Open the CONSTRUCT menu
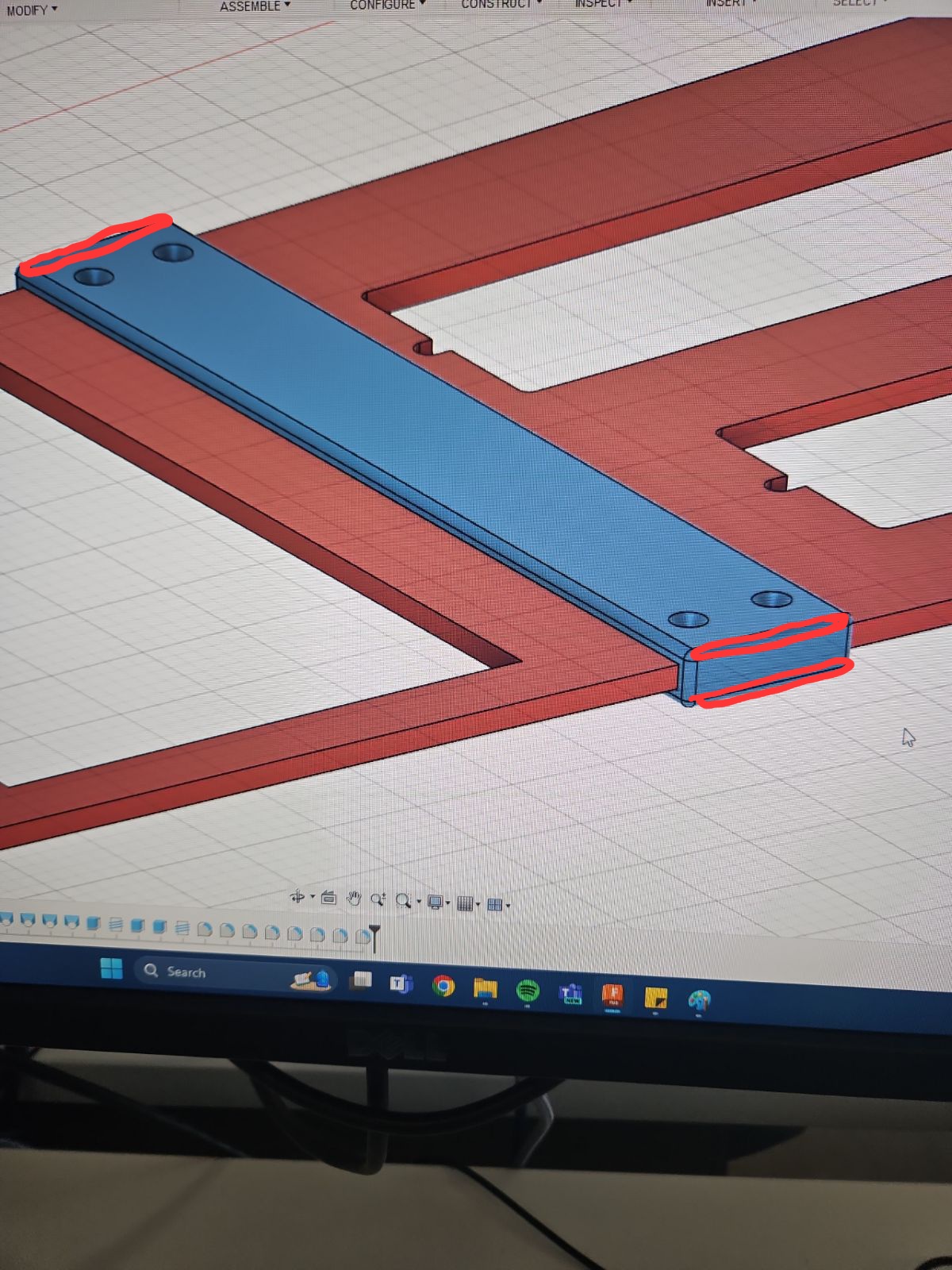 pos(501,4)
